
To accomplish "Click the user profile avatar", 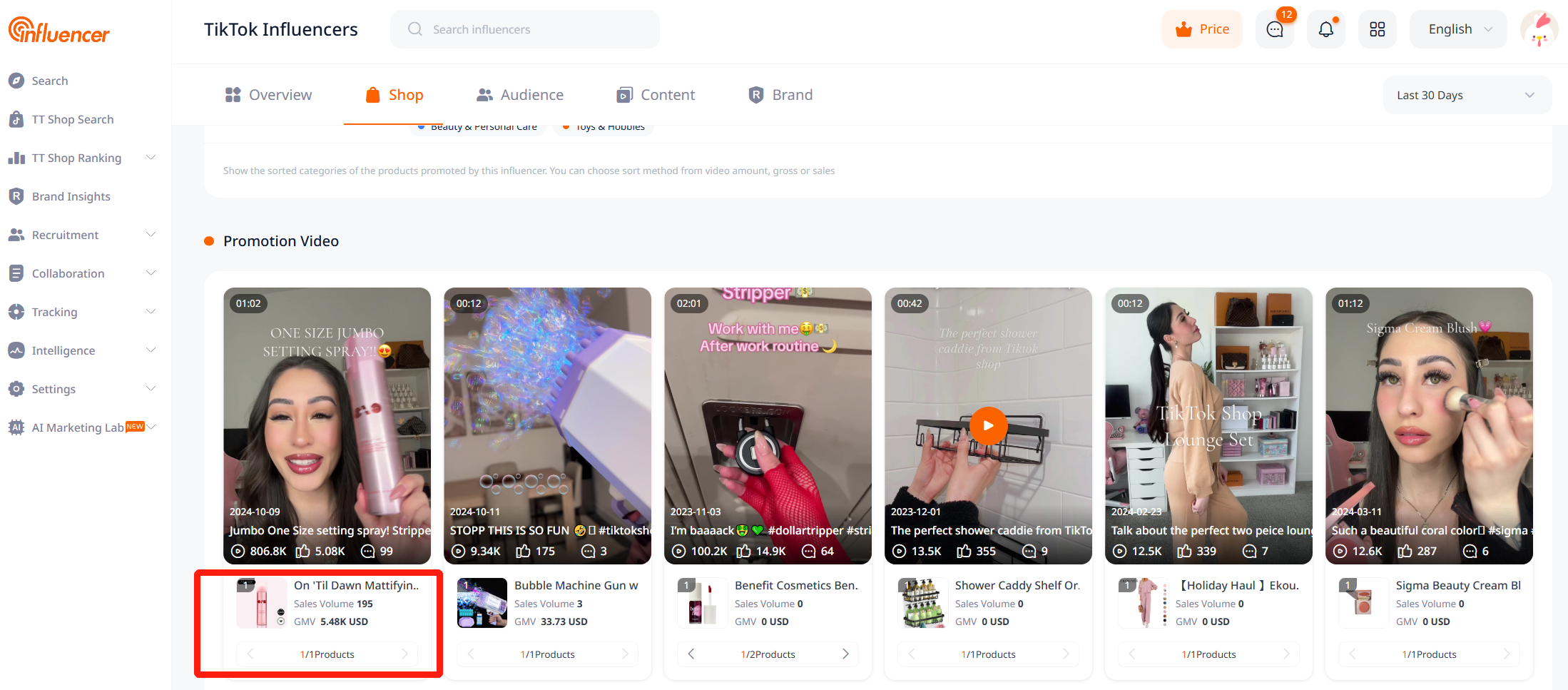I will tap(1539, 29).
